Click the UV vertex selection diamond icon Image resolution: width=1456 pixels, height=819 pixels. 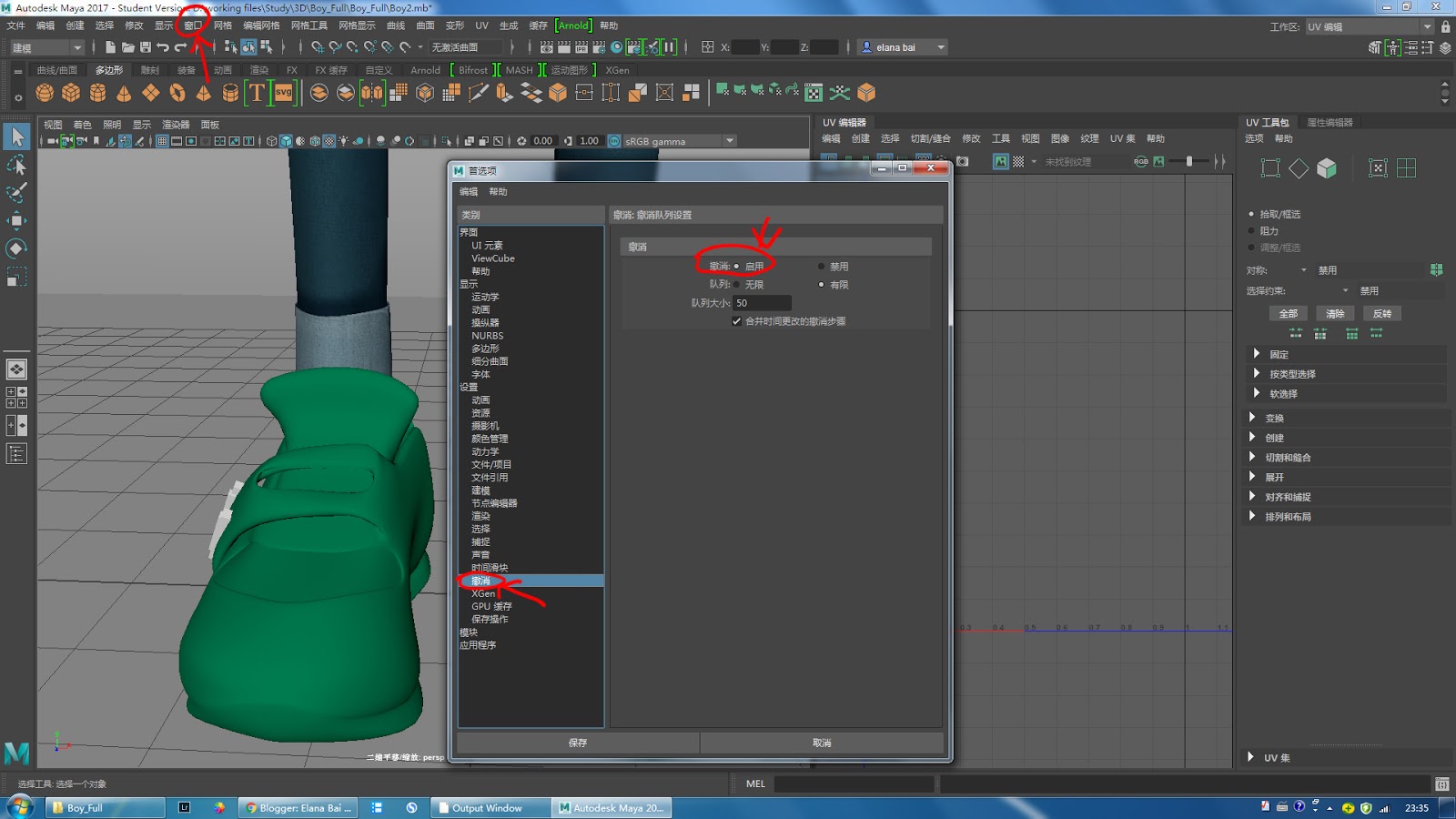1299,168
